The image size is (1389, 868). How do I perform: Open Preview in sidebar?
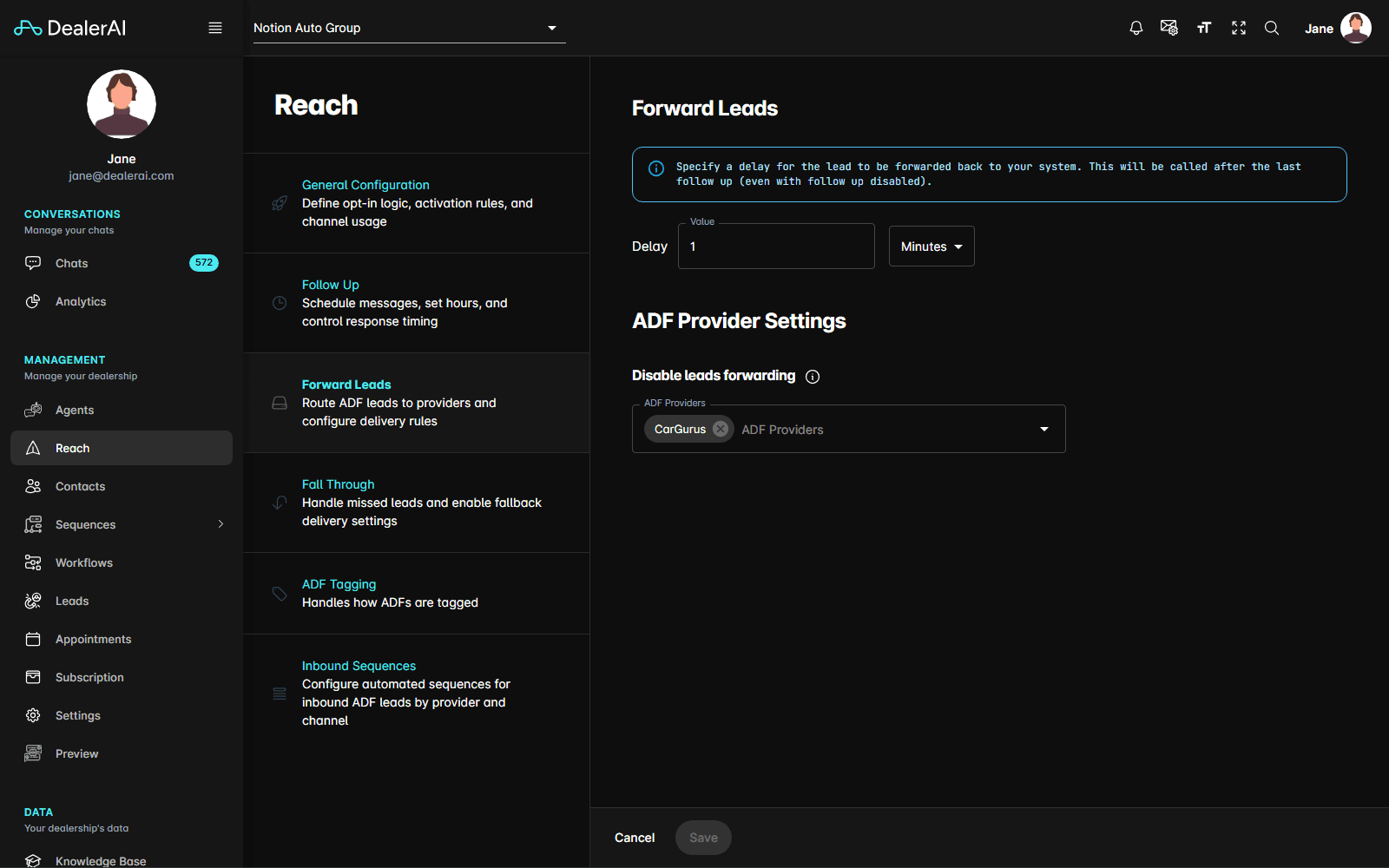[x=122, y=753]
